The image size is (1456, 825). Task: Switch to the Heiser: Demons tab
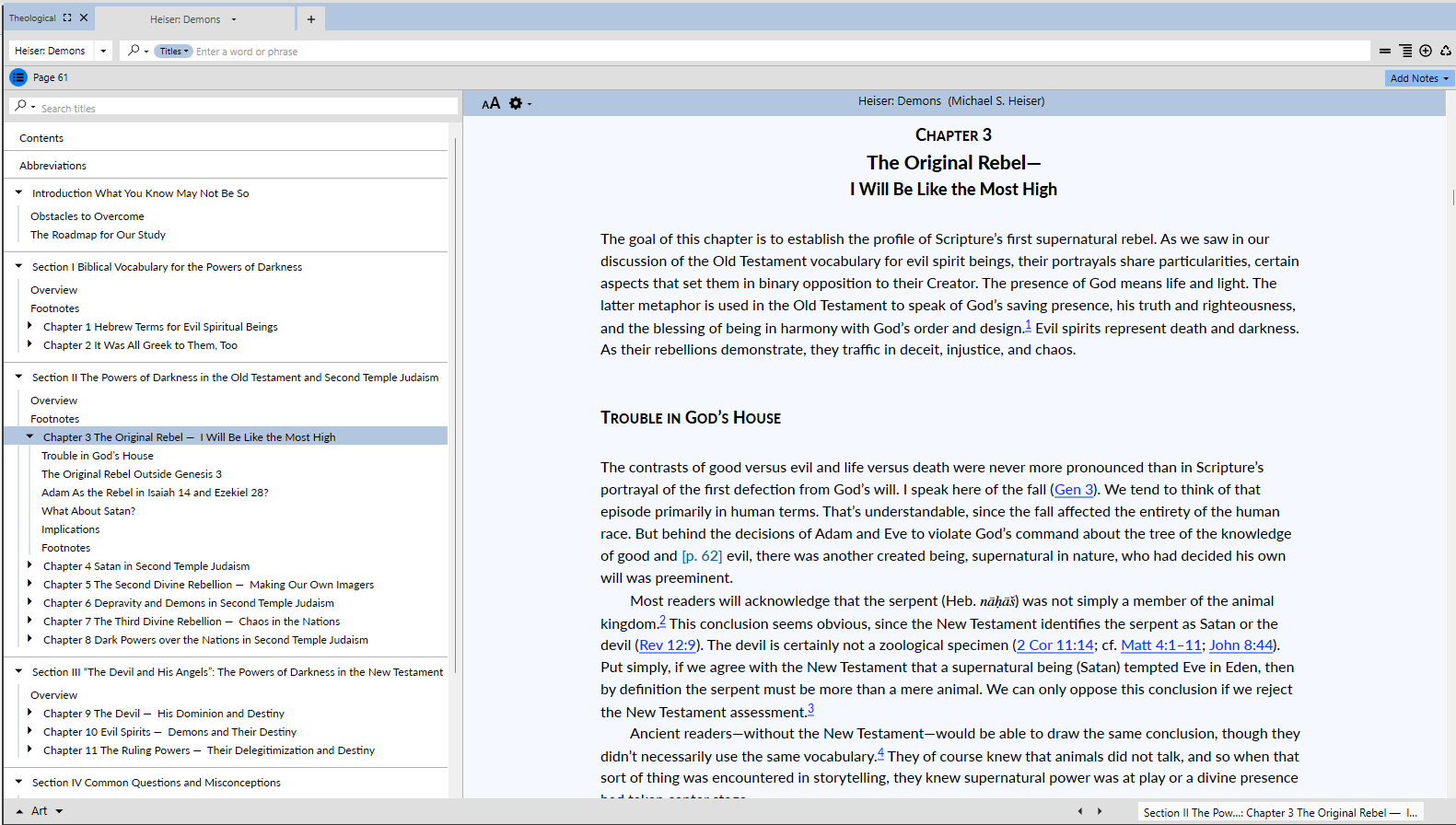tap(185, 19)
